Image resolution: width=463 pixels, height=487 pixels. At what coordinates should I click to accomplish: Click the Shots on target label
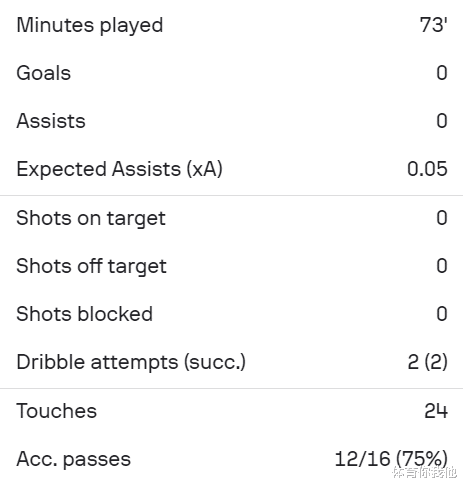coord(91,219)
